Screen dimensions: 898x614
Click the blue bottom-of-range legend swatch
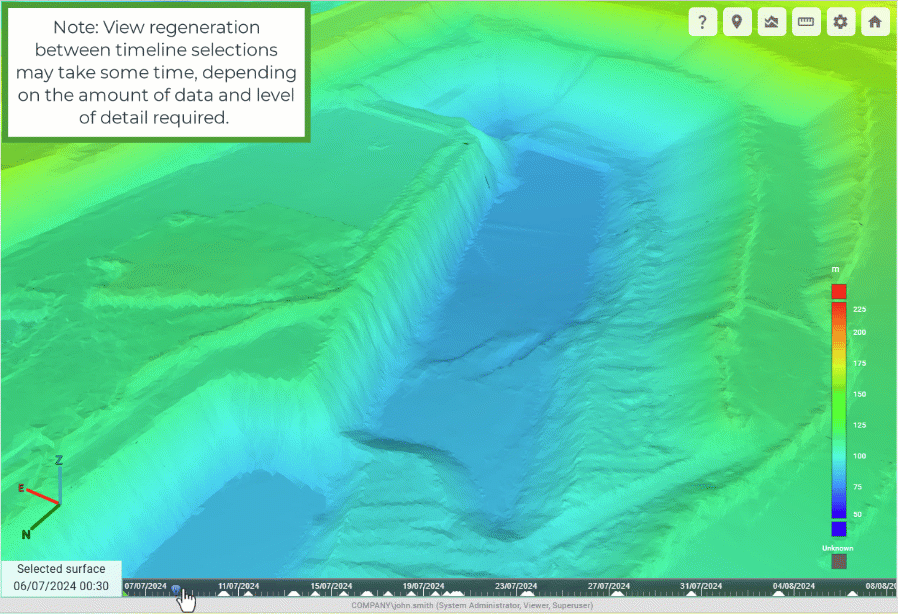[839, 529]
